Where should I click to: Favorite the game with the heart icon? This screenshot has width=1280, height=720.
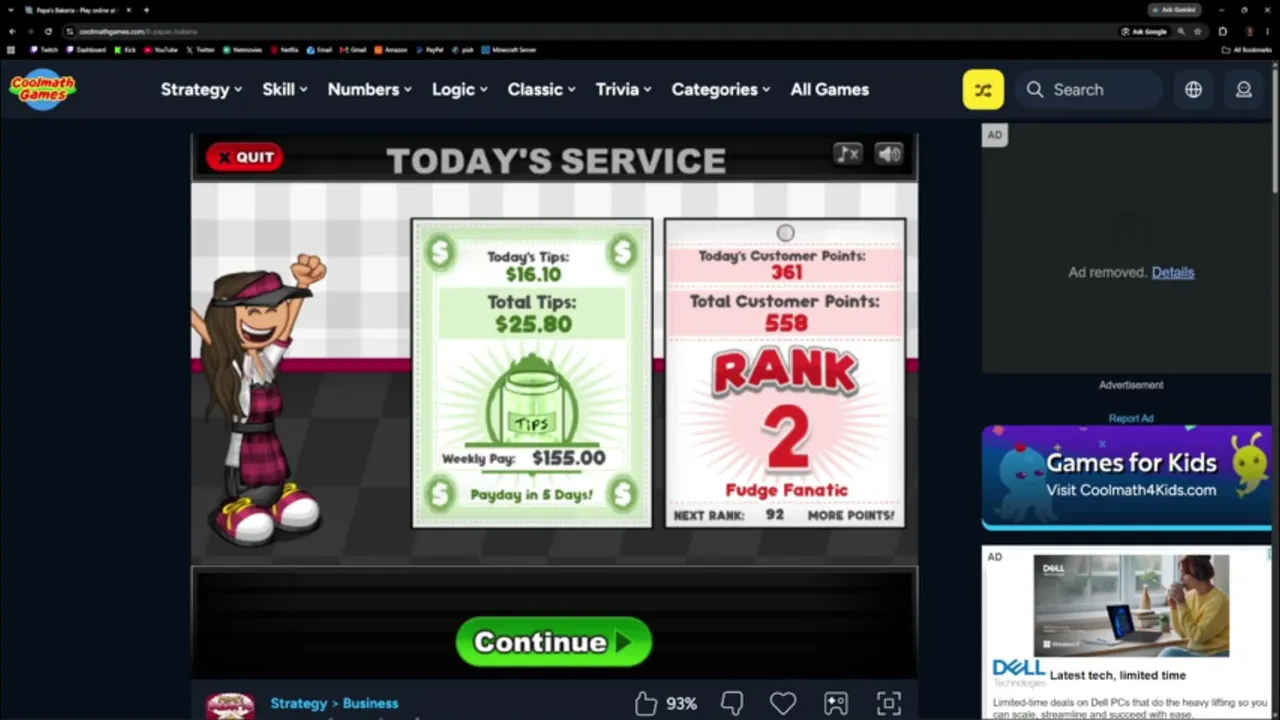[783, 704]
